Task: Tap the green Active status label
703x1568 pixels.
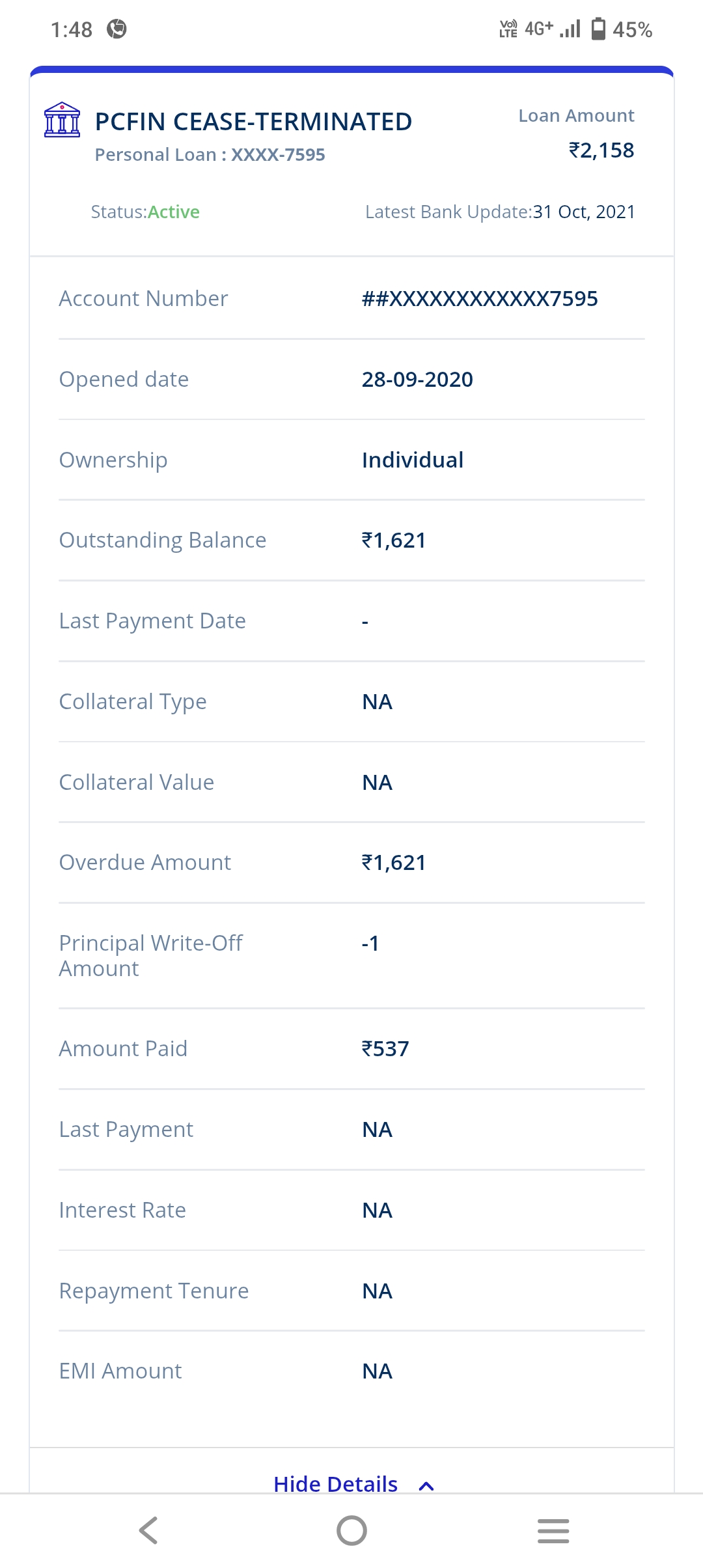Action: coord(173,212)
